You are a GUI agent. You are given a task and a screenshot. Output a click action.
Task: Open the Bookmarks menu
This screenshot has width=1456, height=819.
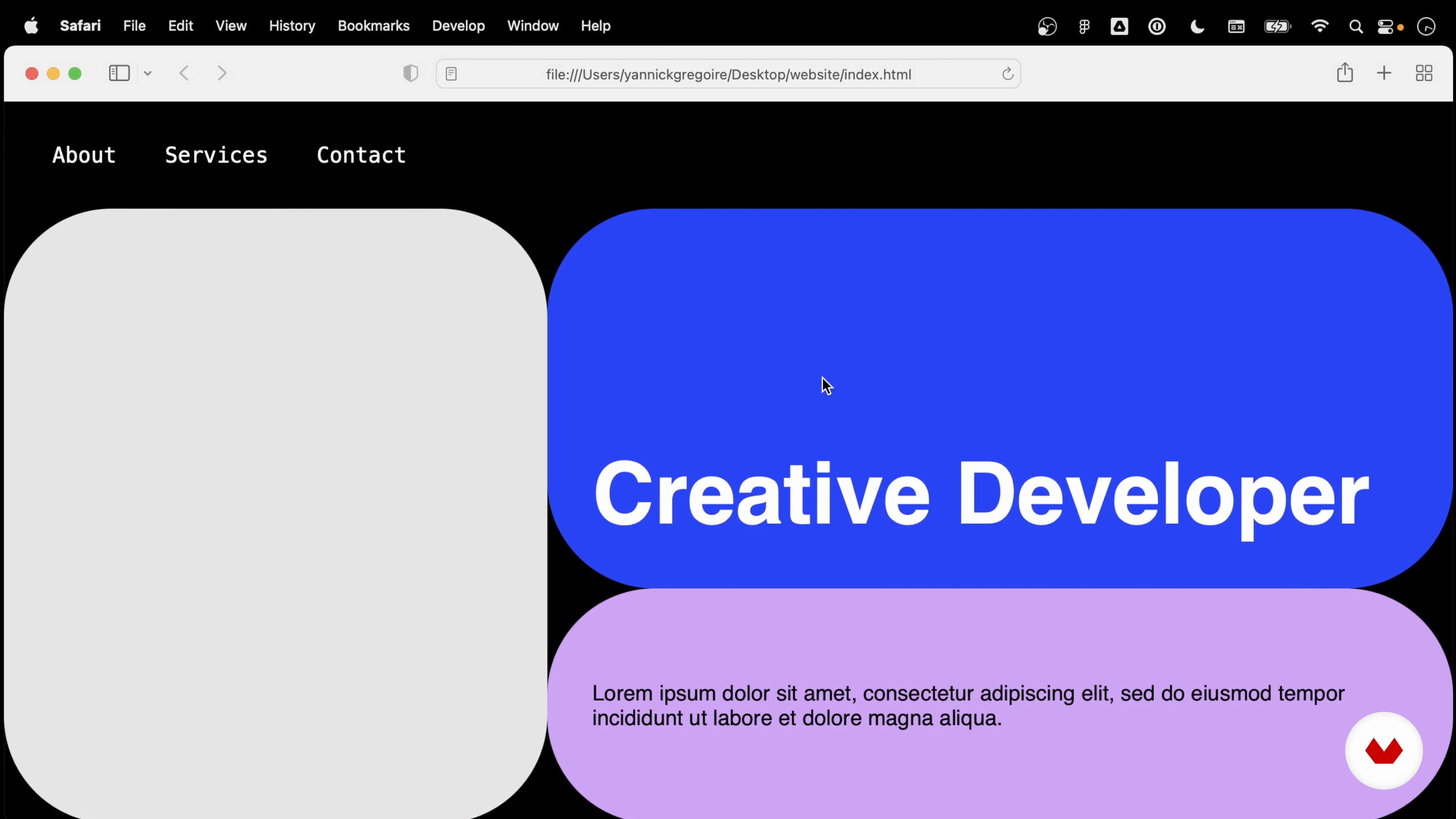[x=373, y=26]
